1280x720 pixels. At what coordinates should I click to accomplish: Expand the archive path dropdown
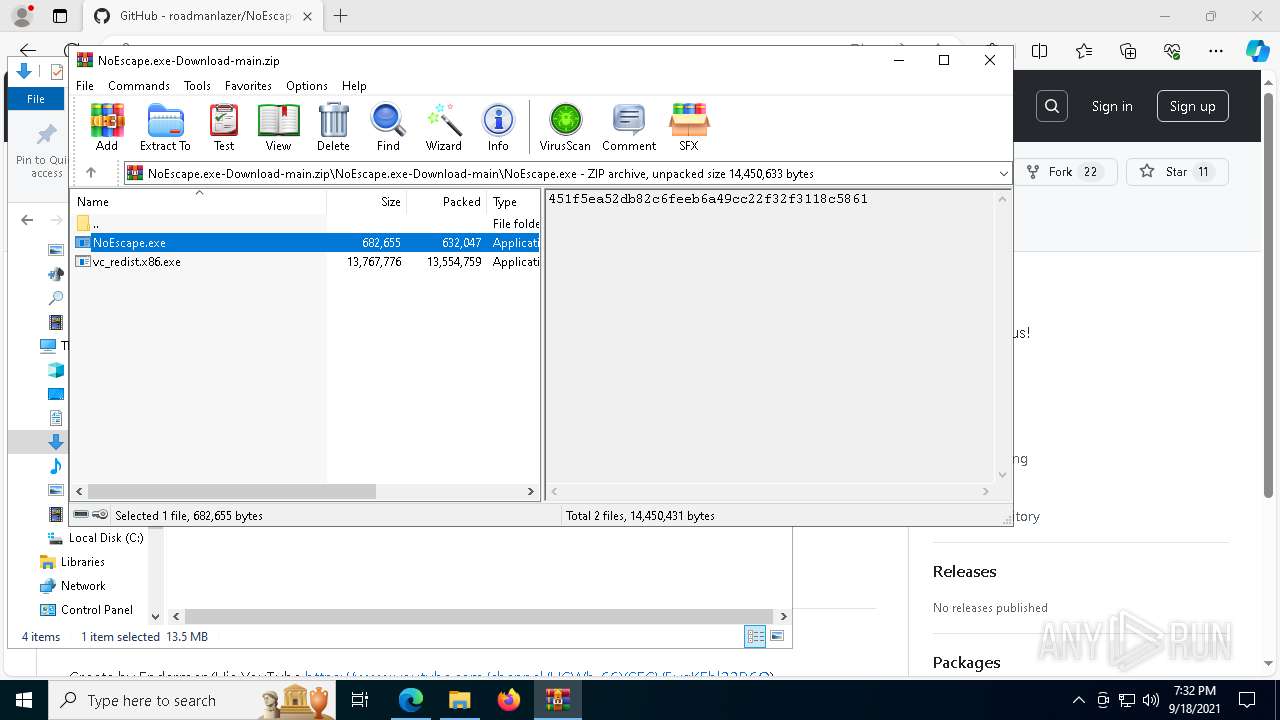click(1003, 174)
